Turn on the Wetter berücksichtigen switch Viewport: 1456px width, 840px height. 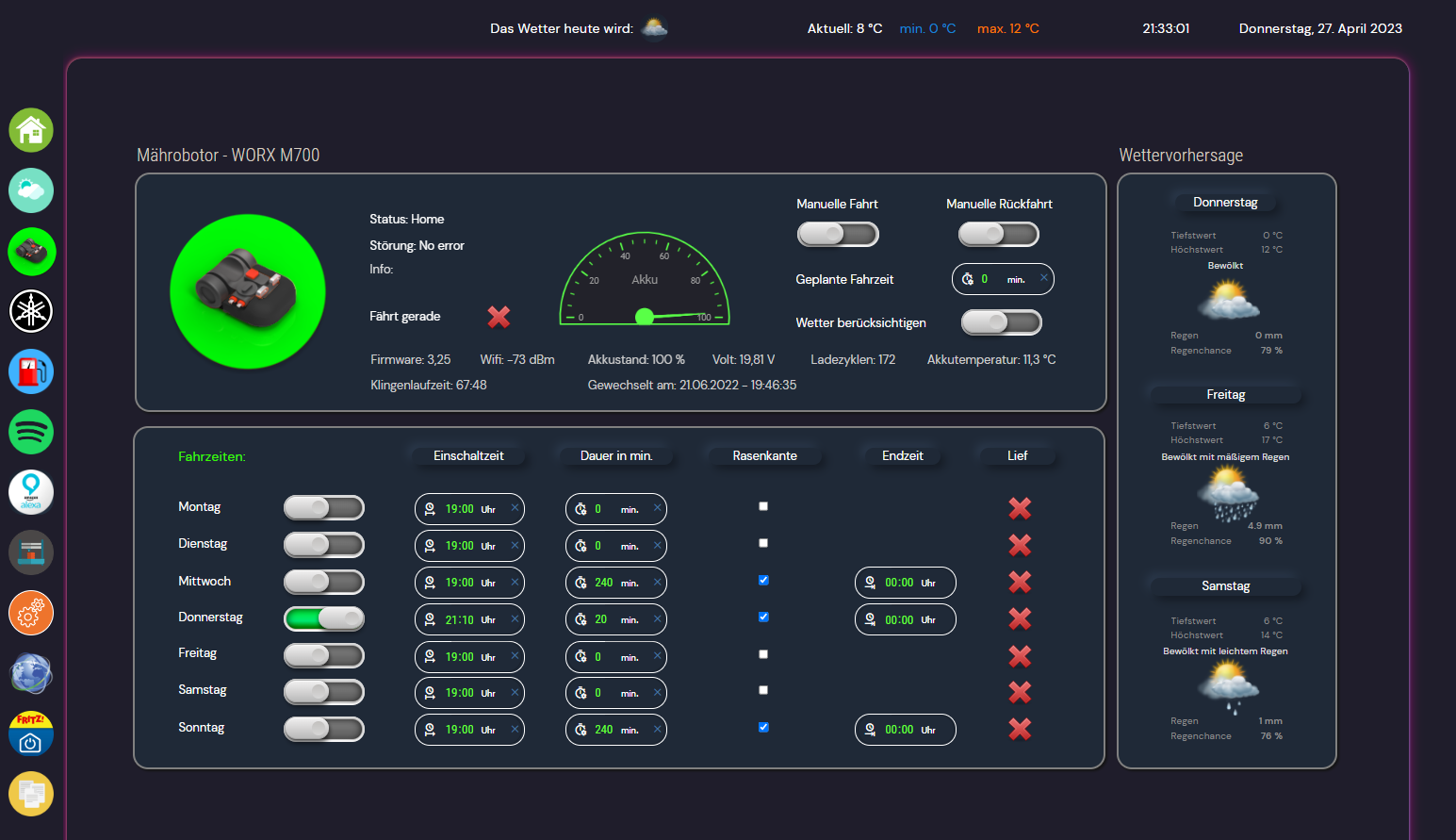1001,322
